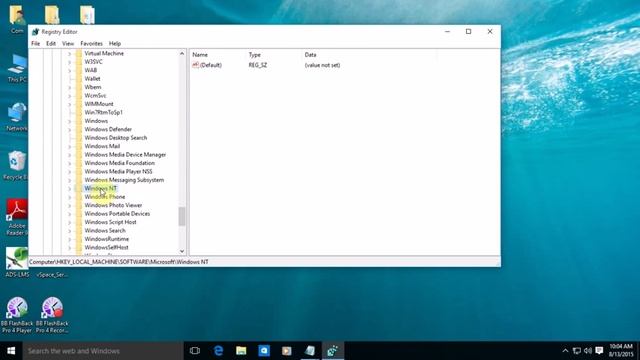Open the Edit menu
Image resolution: width=640 pixels, height=360 pixels.
tap(51, 43)
